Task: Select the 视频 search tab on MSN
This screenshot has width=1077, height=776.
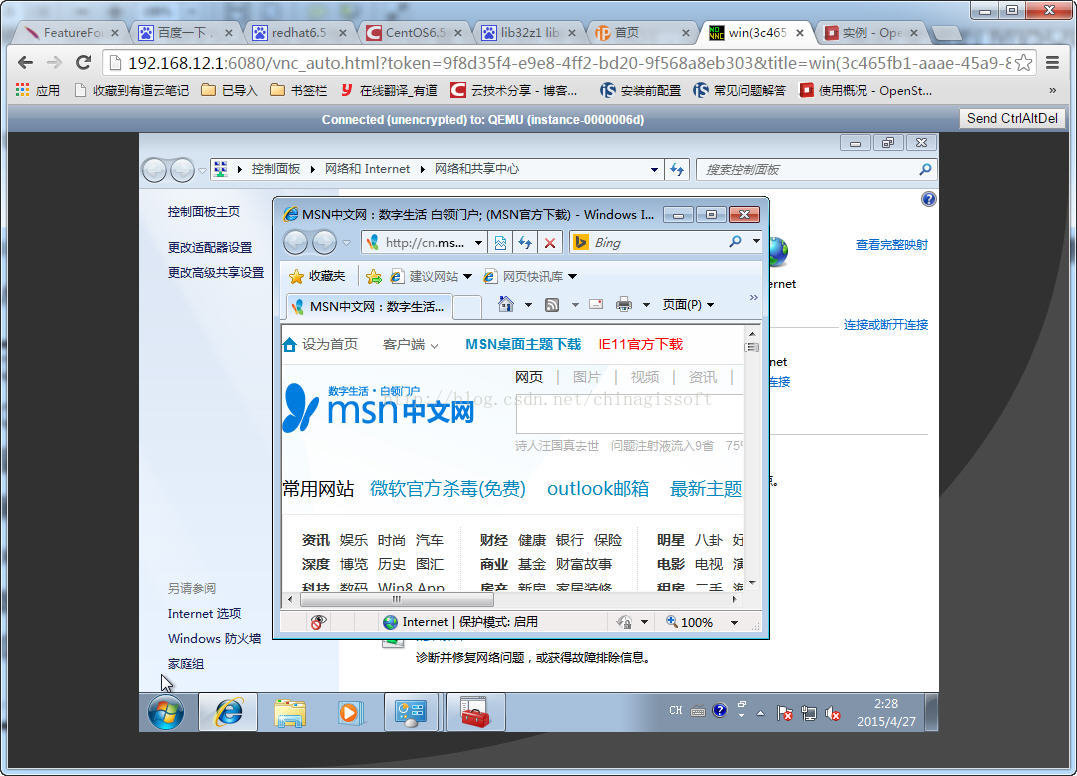Action: click(644, 377)
